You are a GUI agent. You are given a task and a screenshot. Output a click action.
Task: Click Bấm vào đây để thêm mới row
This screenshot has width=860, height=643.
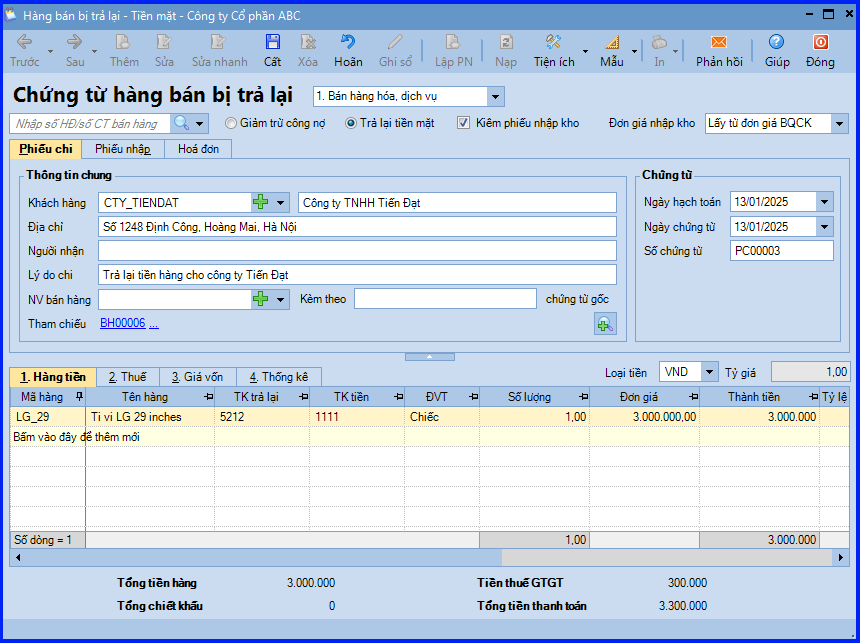pyautogui.click(x=429, y=437)
